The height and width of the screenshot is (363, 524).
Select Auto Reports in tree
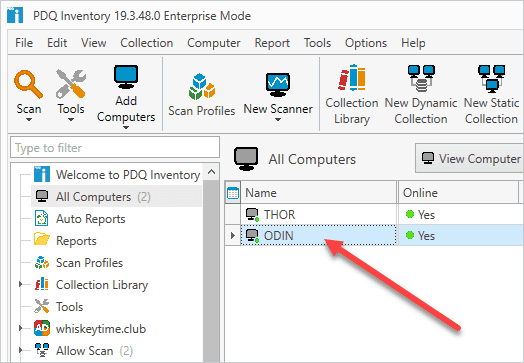pyautogui.click(x=91, y=219)
